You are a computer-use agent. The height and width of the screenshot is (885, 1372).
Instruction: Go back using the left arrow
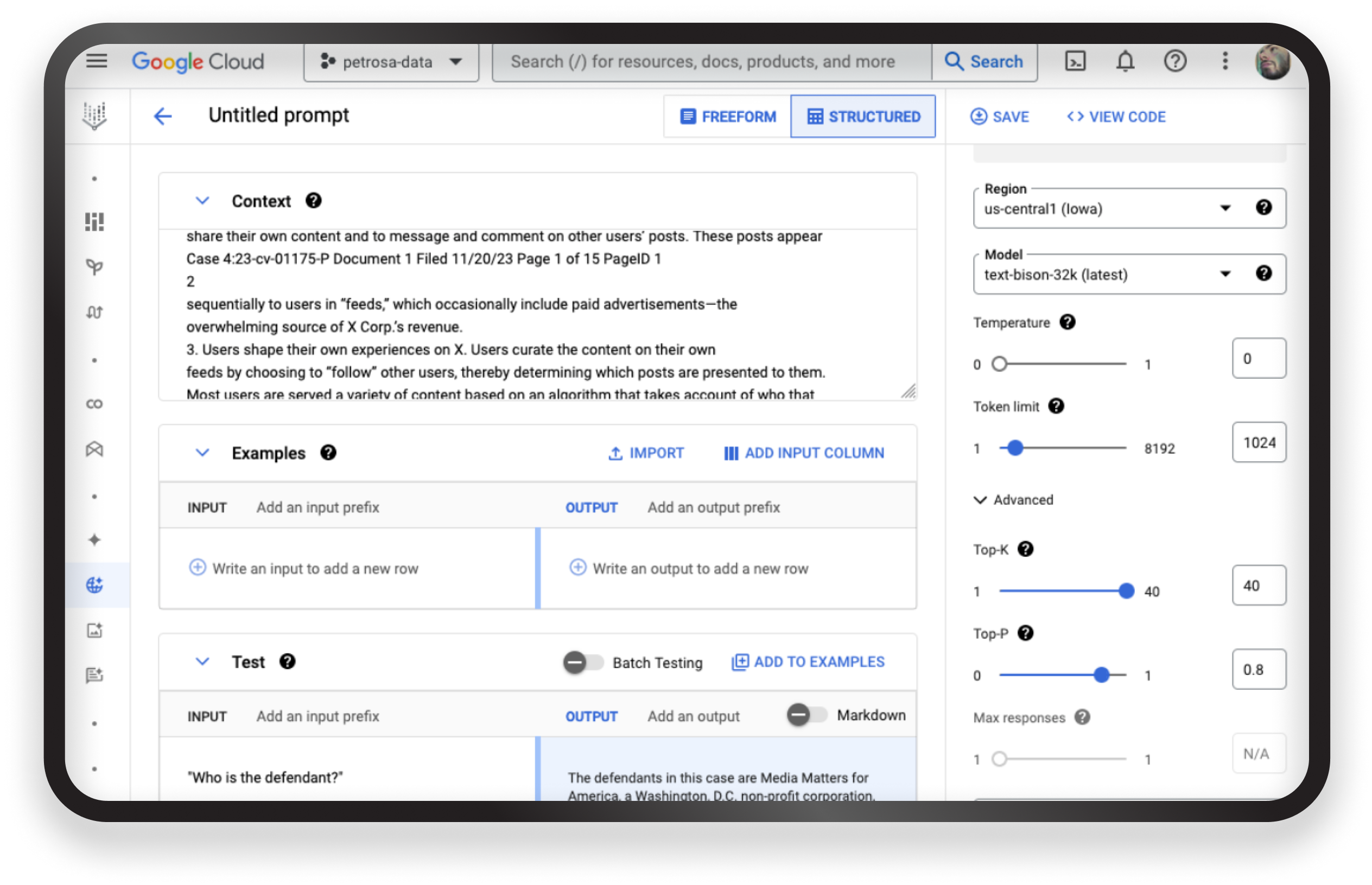coord(163,117)
